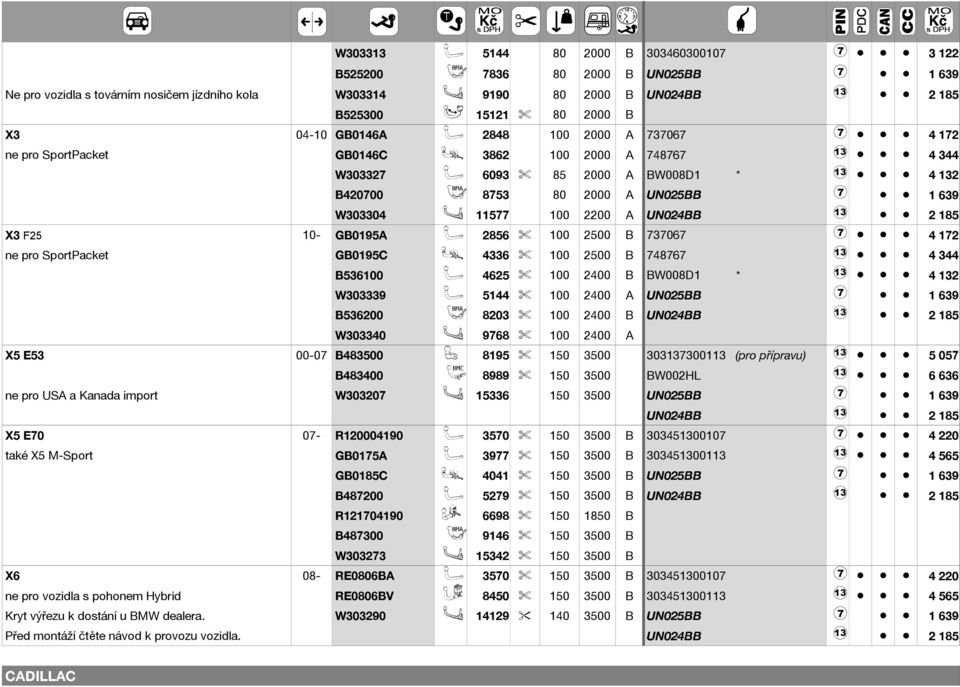960x687 pixels.
Task: Click the price 11577 for W303304
Action: click(492, 215)
